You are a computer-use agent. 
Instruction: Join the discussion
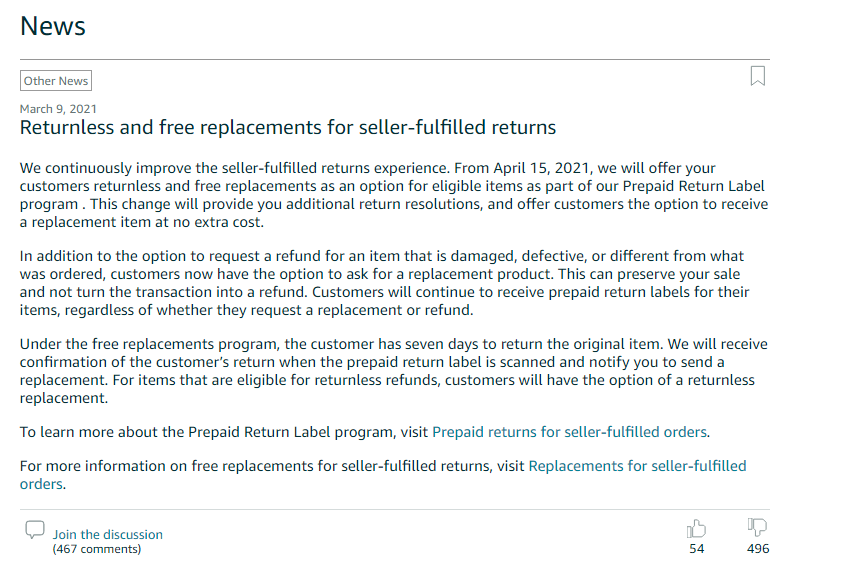tap(107, 534)
